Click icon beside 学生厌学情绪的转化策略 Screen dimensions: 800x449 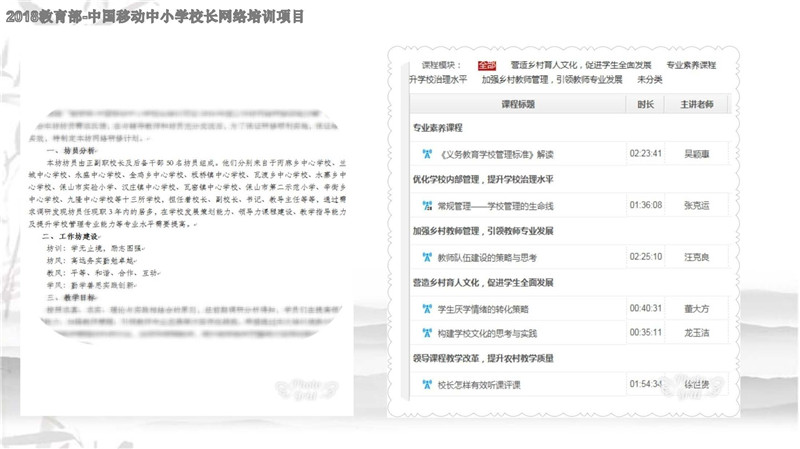[x=427, y=308]
